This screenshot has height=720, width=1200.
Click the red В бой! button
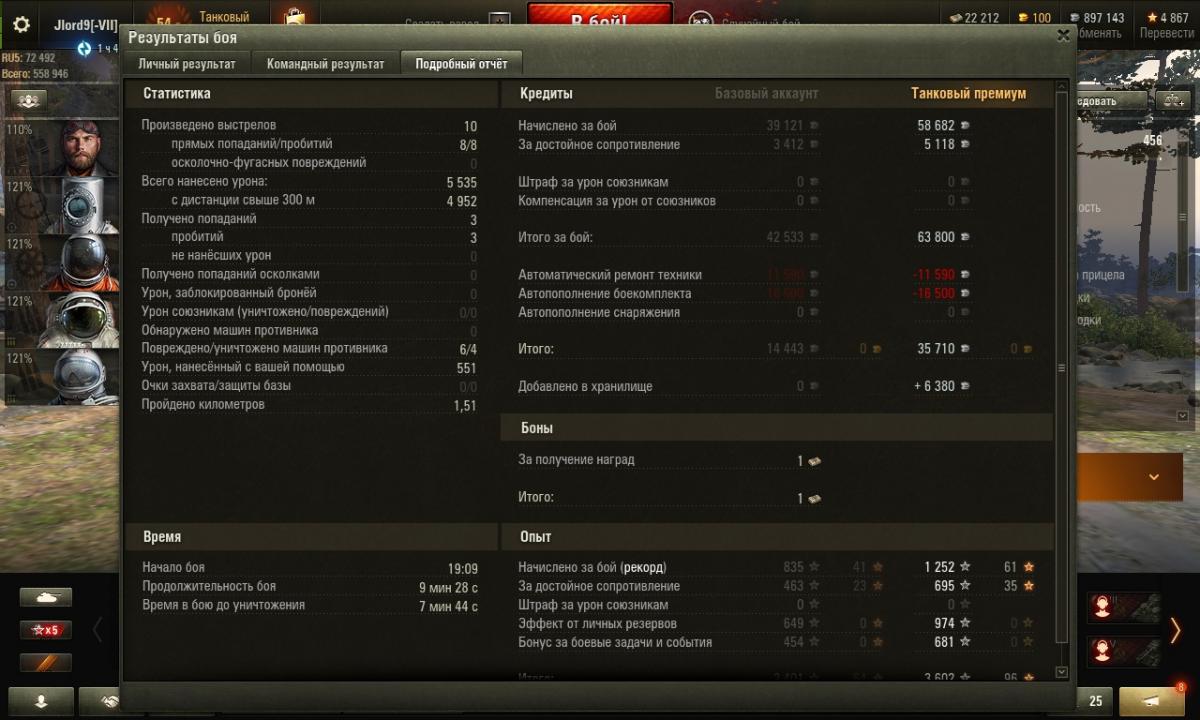599,19
